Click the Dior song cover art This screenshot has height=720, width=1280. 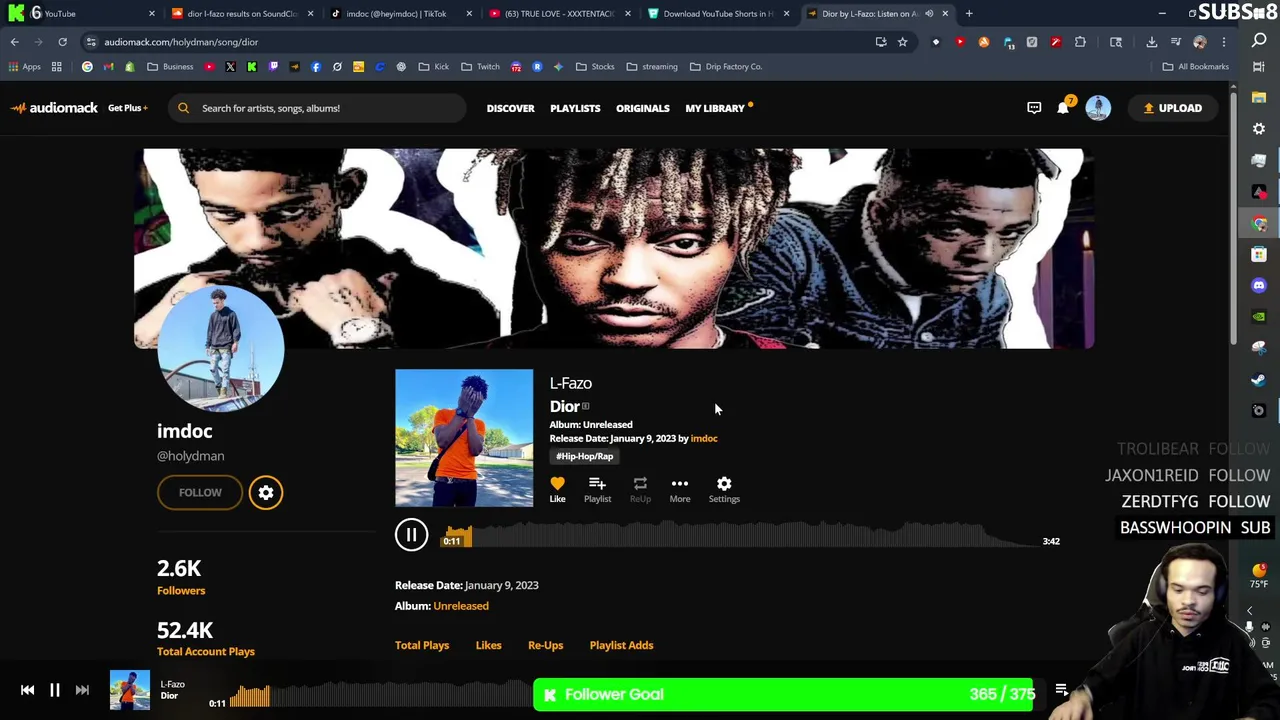pyautogui.click(x=464, y=438)
